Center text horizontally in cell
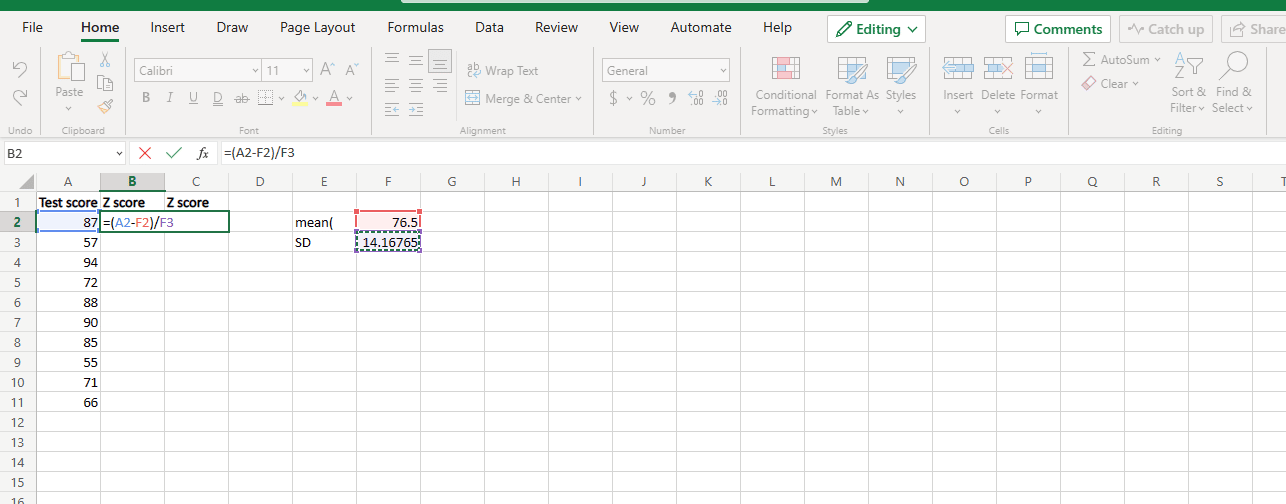Screen dimensions: 1286x504 416,86
